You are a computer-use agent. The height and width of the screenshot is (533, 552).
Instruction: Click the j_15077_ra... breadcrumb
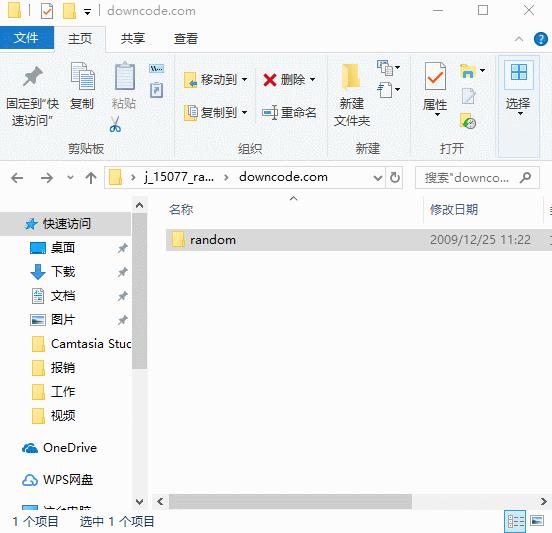179,177
